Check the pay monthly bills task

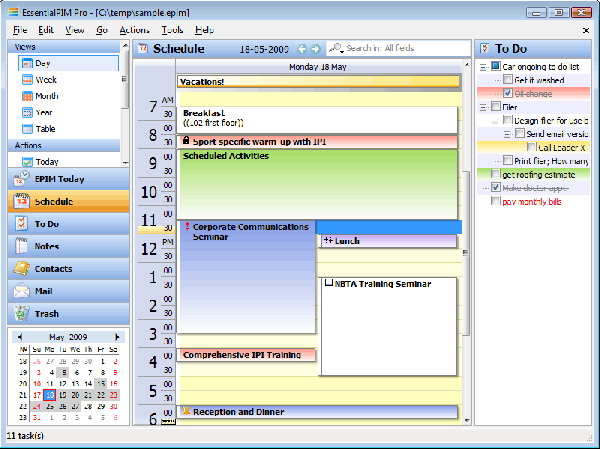[x=496, y=201]
